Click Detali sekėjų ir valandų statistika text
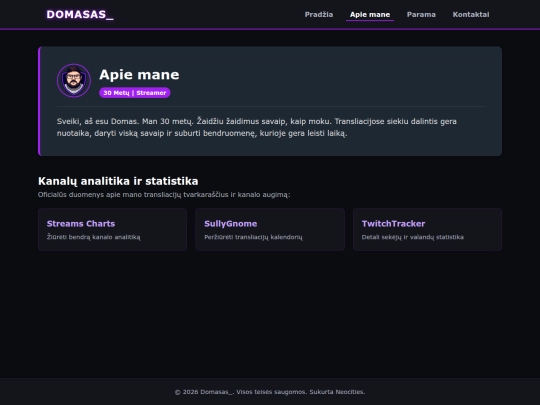Screen dimensions: 540x405 tap(413, 237)
